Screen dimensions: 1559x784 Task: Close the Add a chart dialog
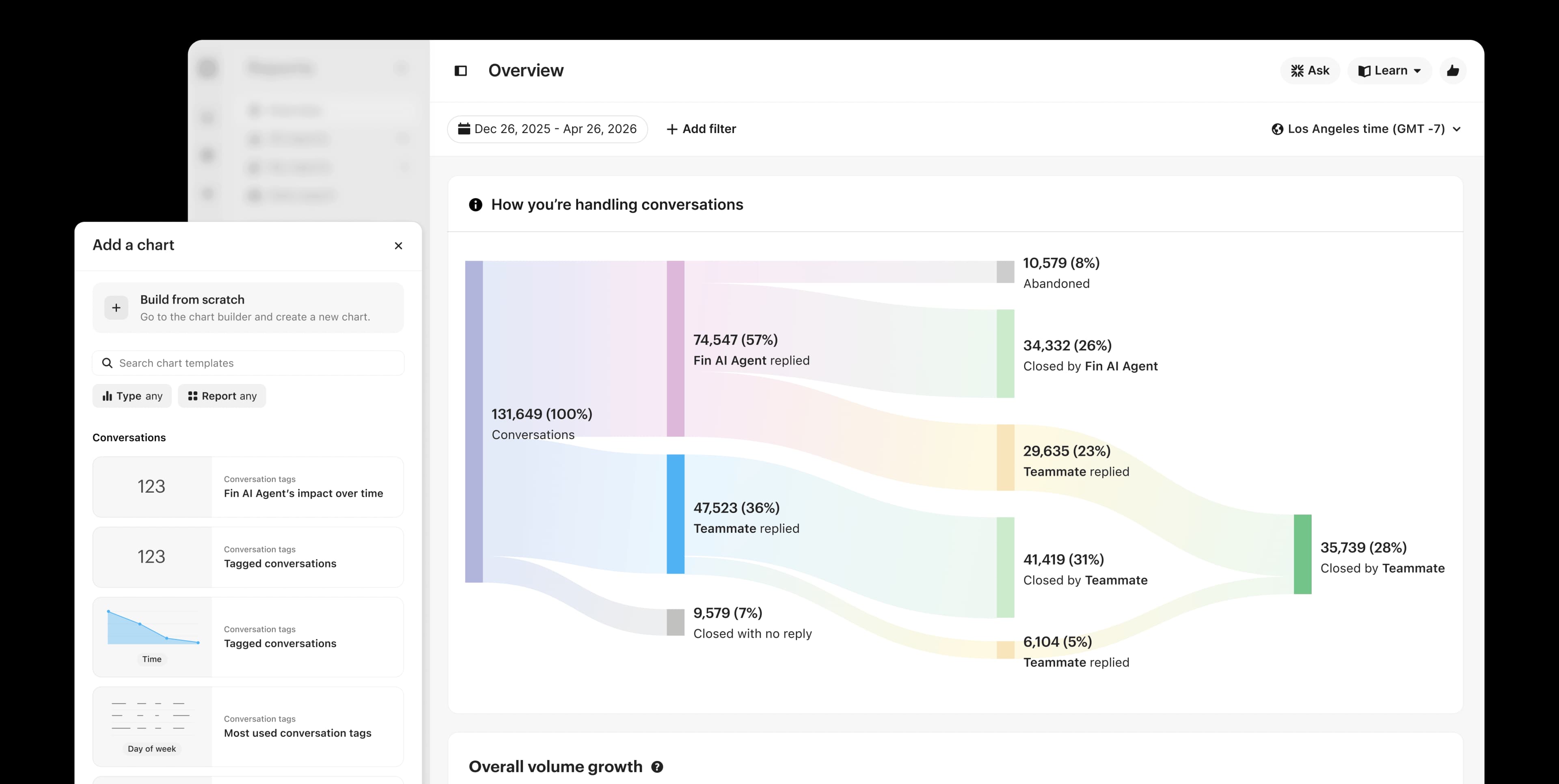pyautogui.click(x=398, y=246)
